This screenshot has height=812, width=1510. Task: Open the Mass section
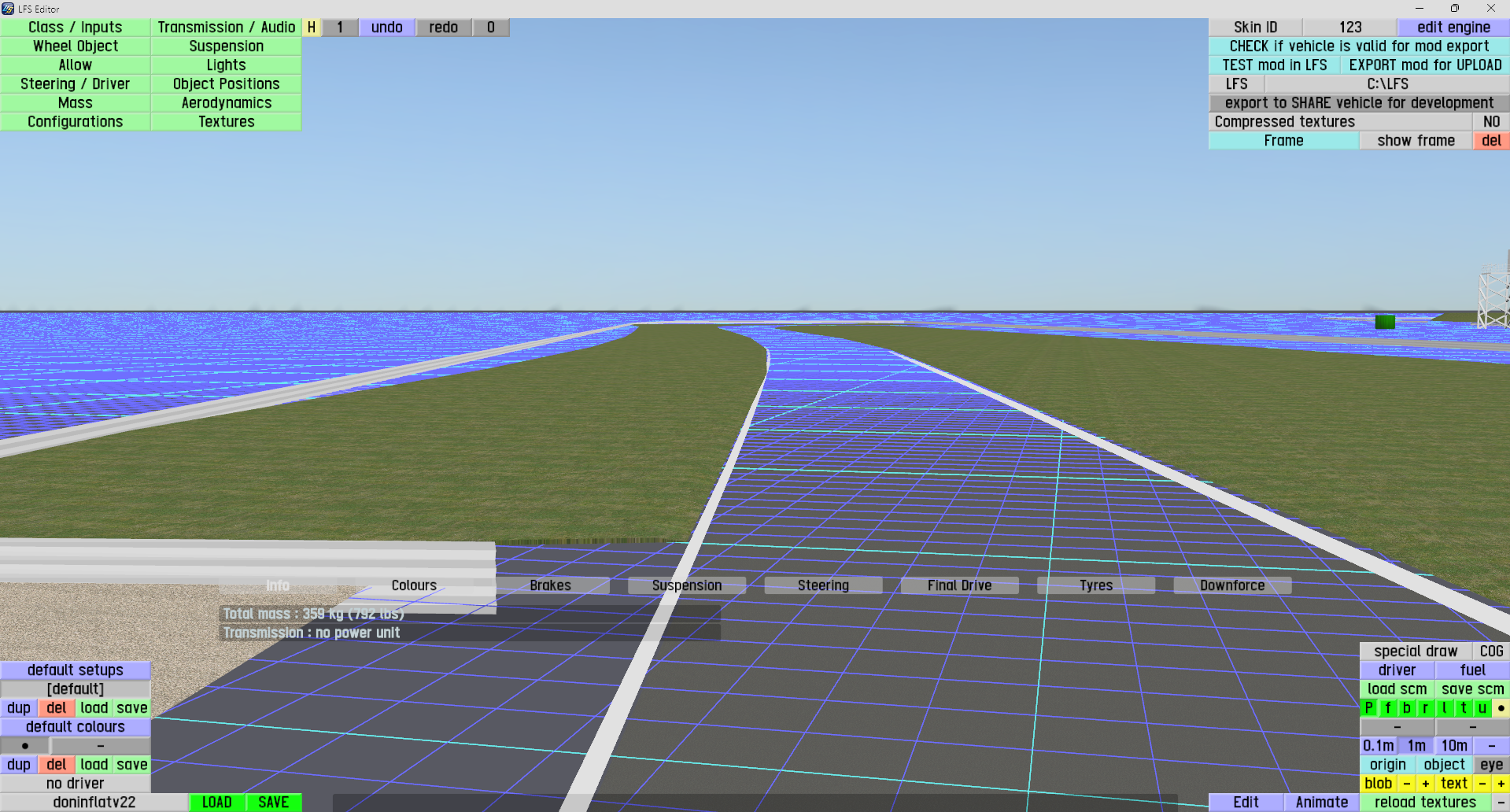click(76, 103)
